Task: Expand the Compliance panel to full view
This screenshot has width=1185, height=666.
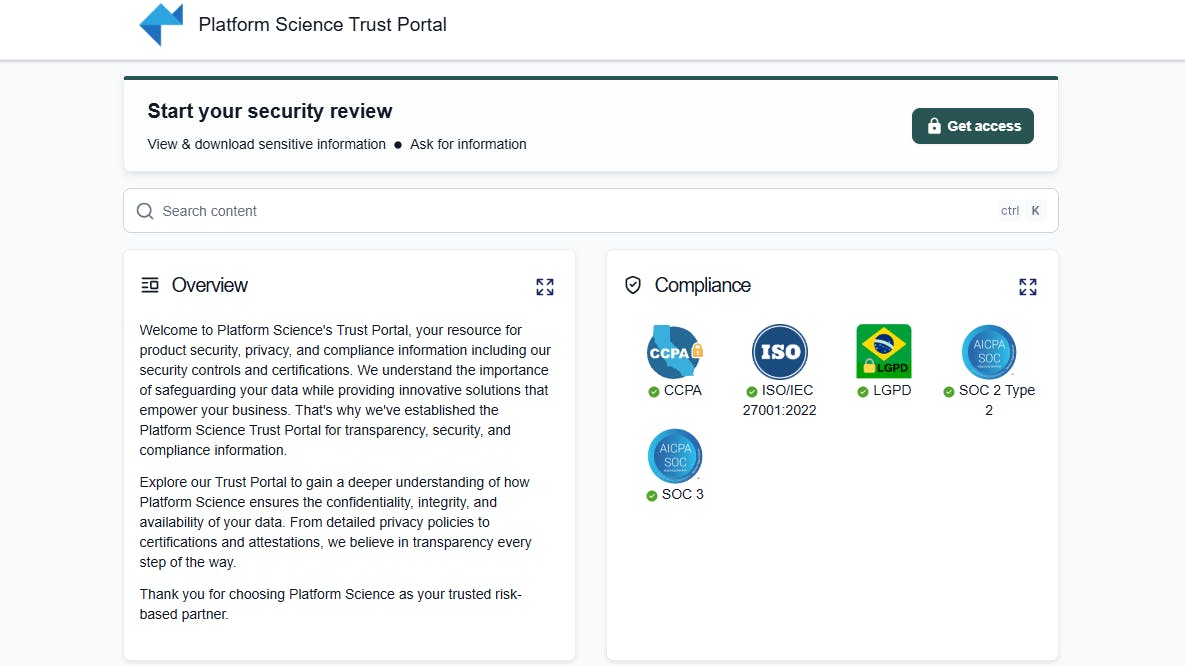Action: point(1028,287)
